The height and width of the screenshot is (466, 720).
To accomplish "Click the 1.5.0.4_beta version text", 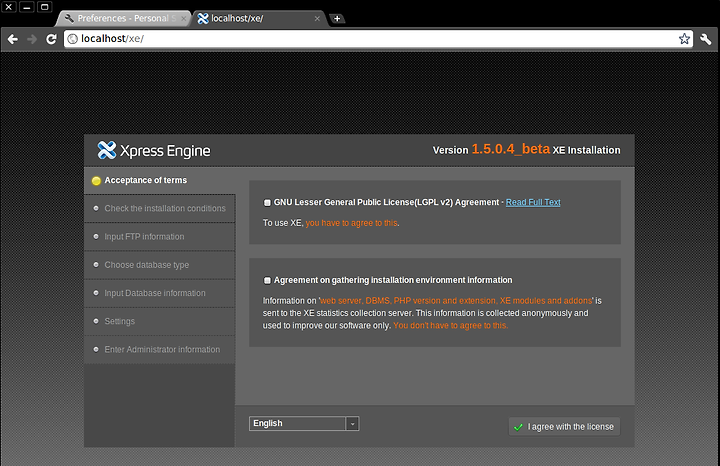I will (511, 149).
